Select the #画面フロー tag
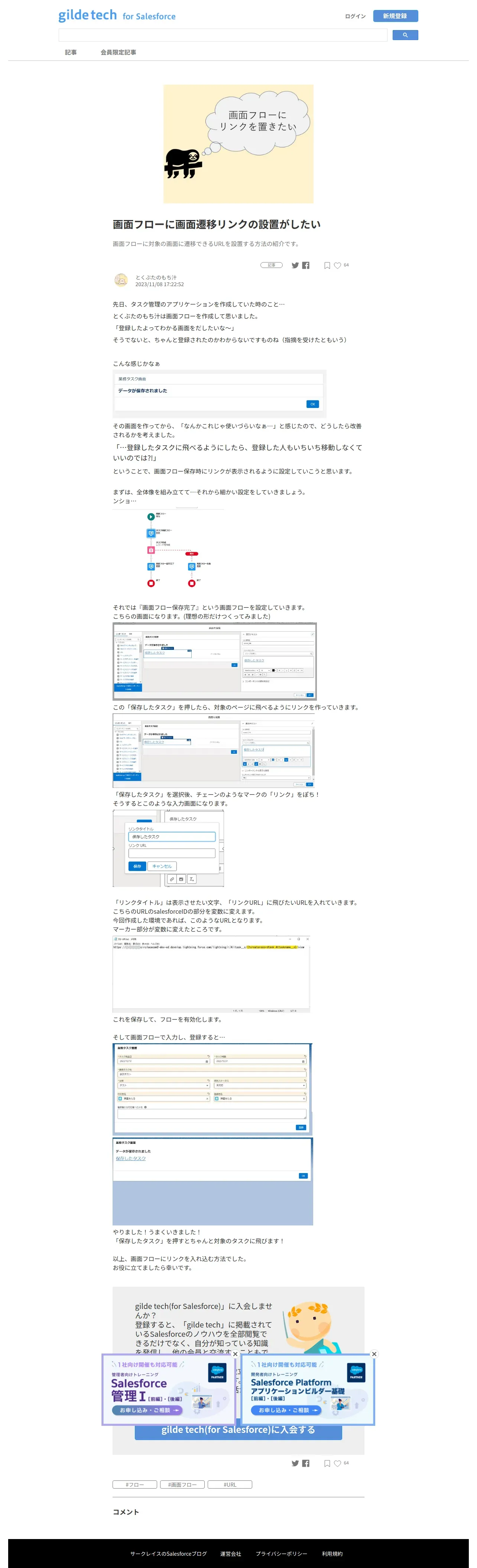 182,1484
